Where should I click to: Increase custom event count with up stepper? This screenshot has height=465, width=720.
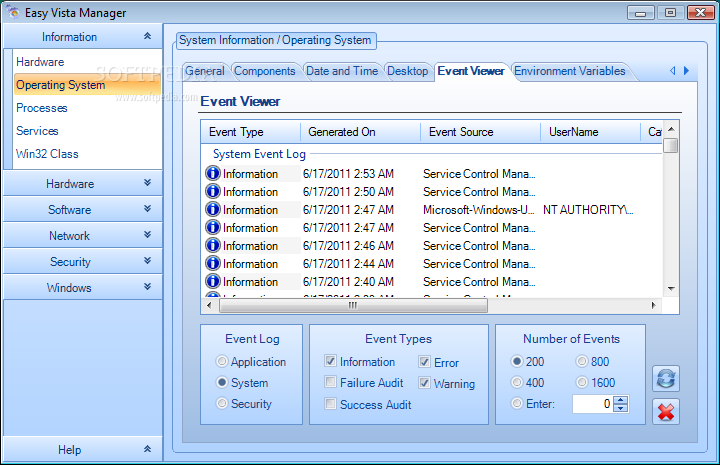coord(620,400)
